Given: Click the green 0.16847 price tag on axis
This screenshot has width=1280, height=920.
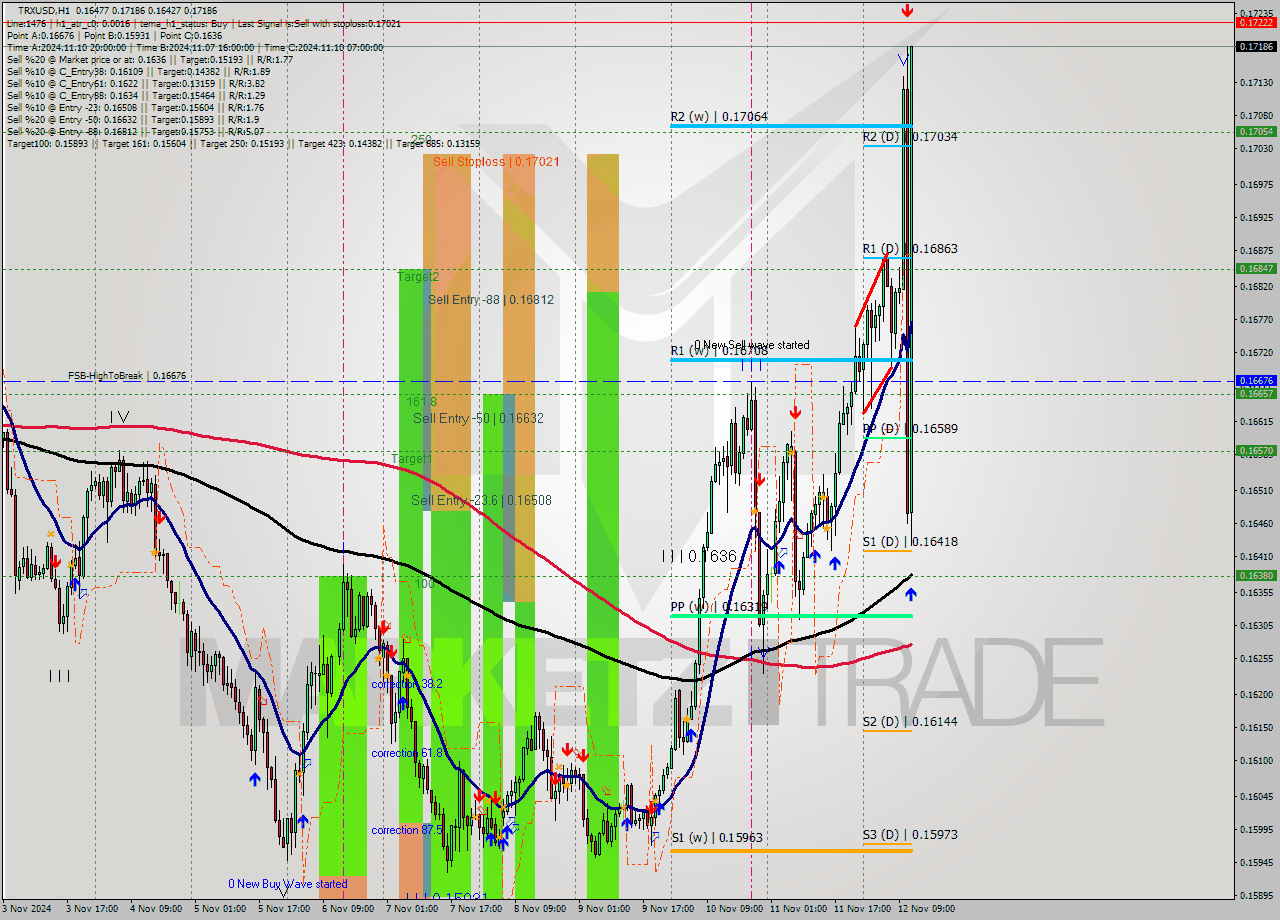Looking at the screenshot, I should pos(1256,268).
